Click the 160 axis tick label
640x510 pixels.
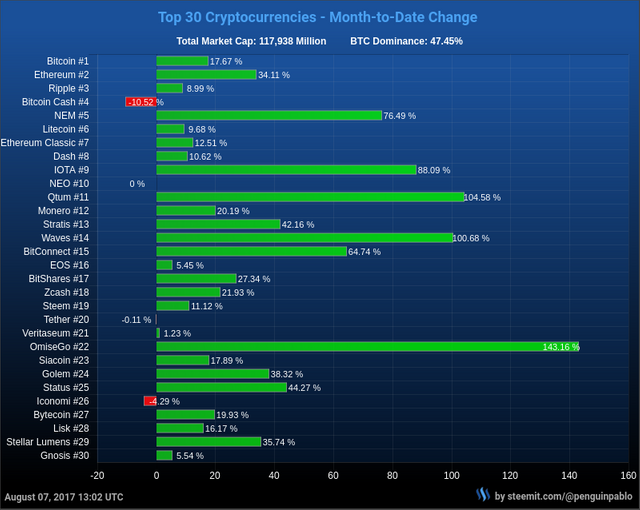pos(629,476)
